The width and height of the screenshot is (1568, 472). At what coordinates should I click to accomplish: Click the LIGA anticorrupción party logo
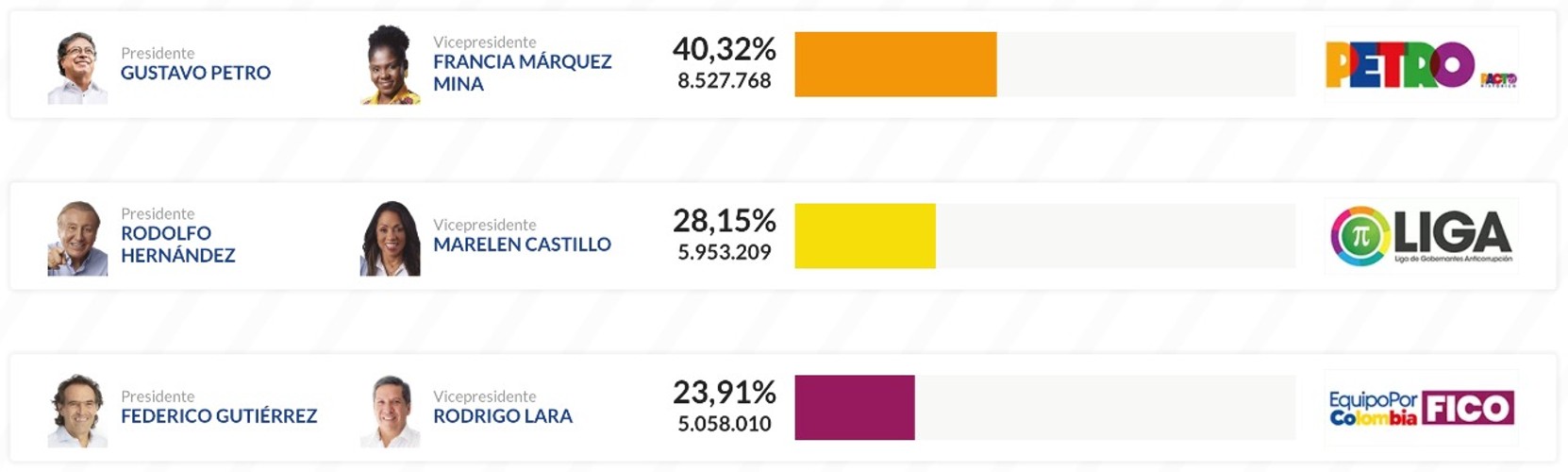coord(1421,237)
